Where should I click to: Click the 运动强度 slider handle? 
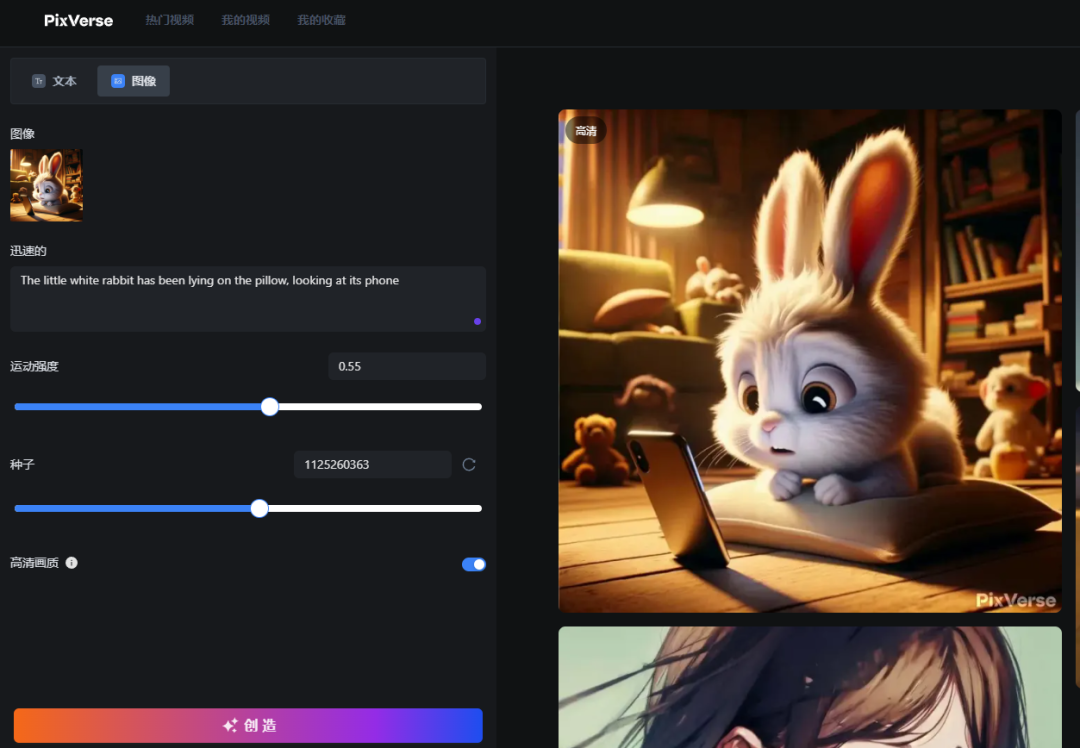click(269, 406)
